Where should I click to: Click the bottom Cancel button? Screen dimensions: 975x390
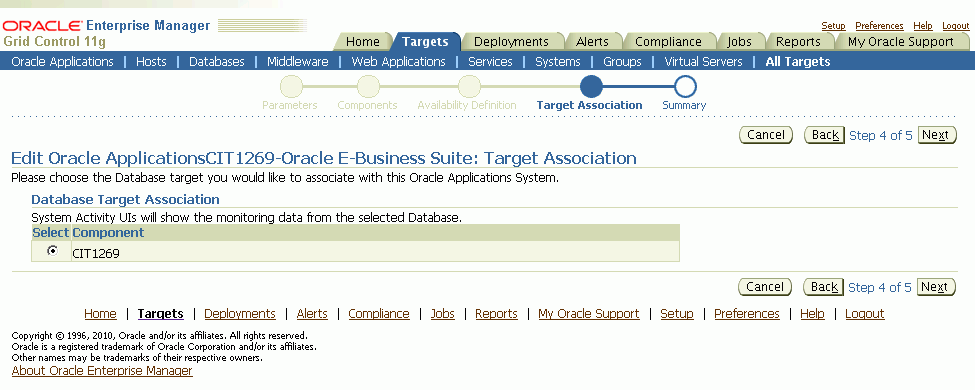765,287
